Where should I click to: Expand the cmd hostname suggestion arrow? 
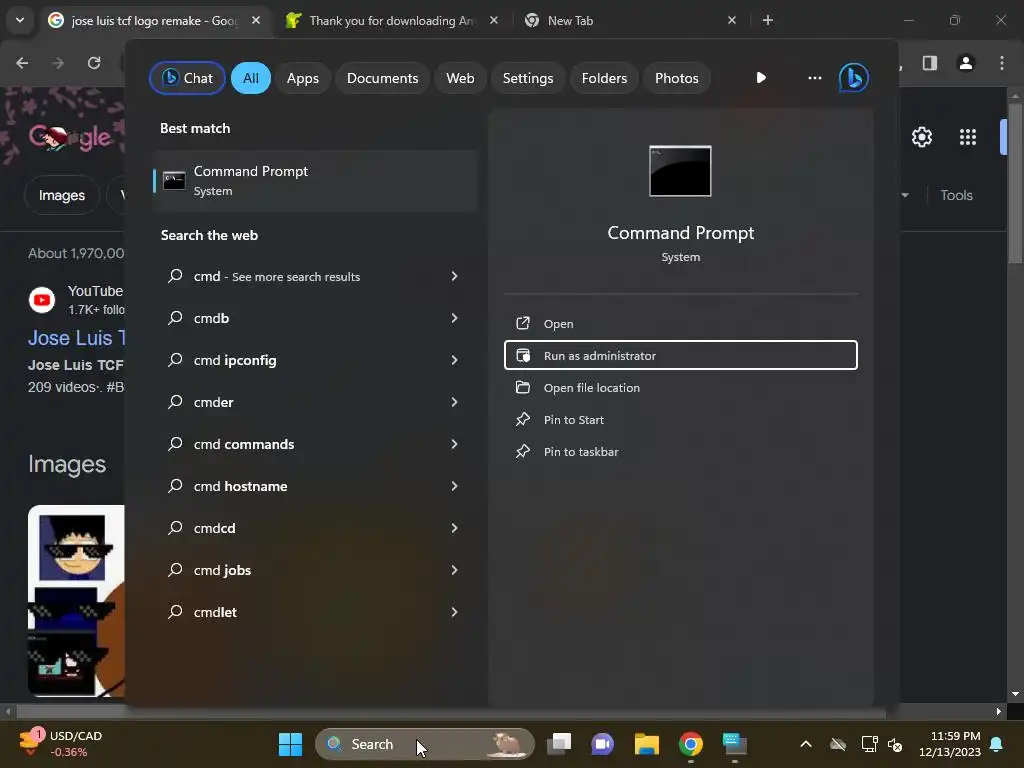pyautogui.click(x=454, y=486)
